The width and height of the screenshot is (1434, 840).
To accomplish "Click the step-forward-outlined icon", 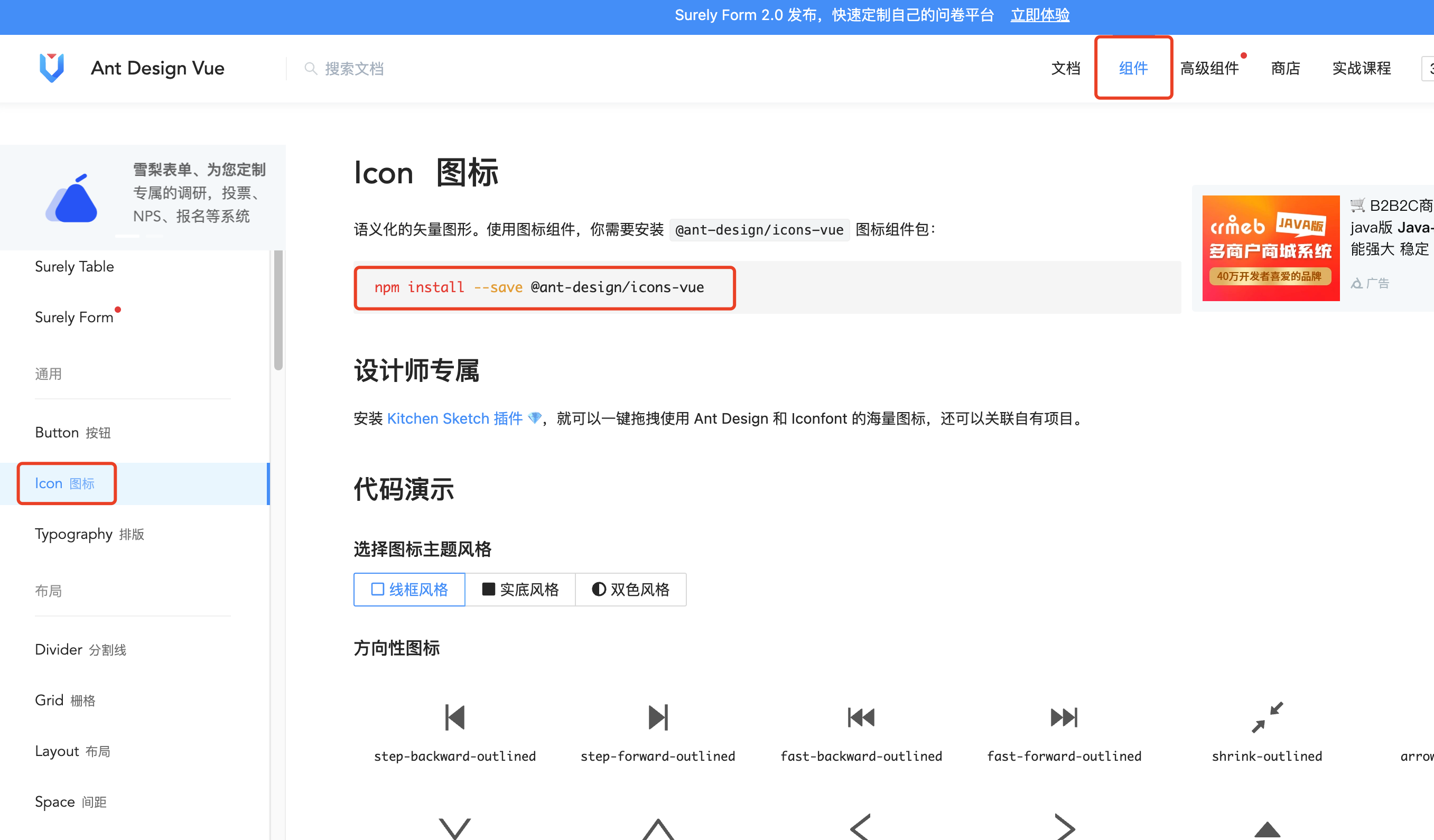I will tap(658, 717).
